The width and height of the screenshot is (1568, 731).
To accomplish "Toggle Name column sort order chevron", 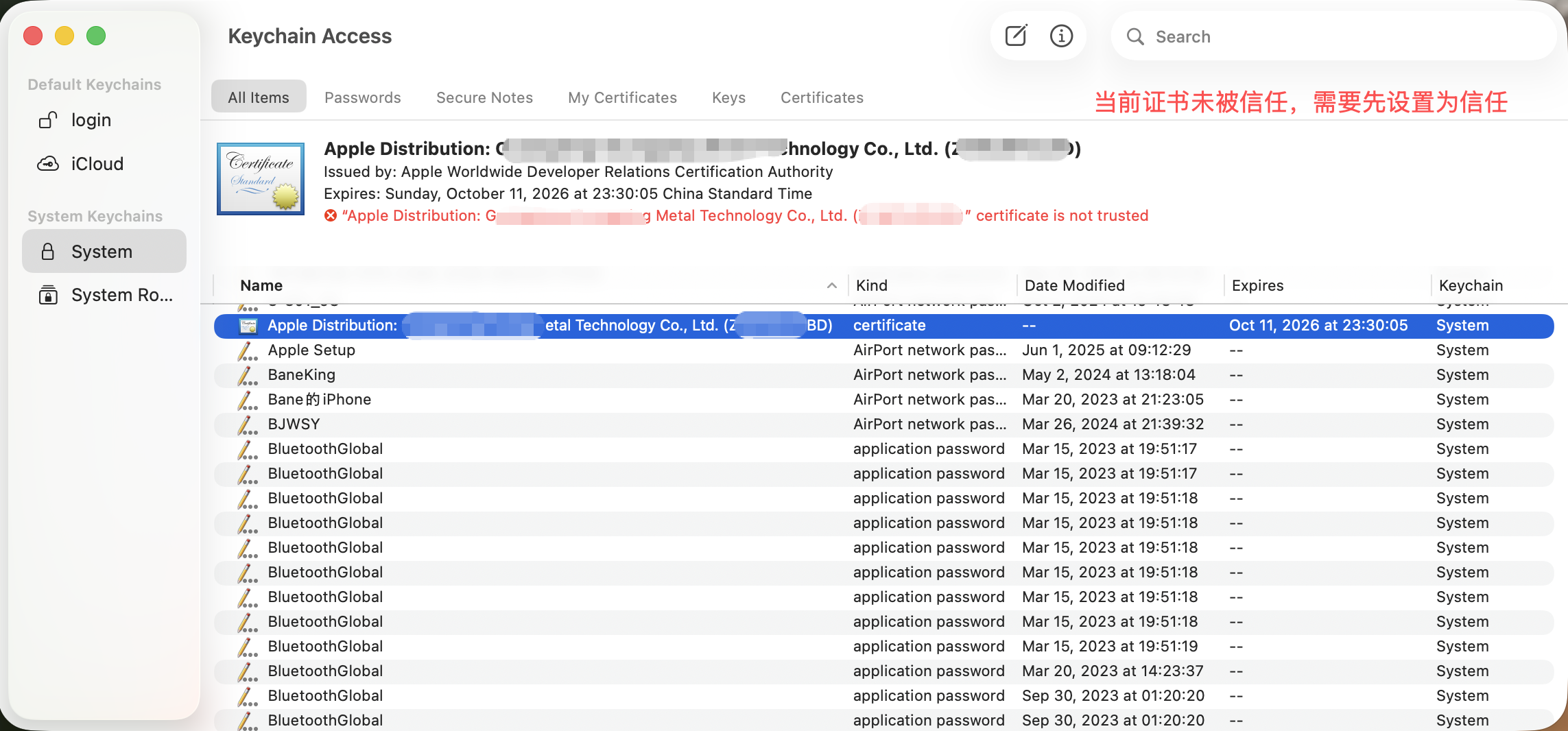I will coord(831,285).
